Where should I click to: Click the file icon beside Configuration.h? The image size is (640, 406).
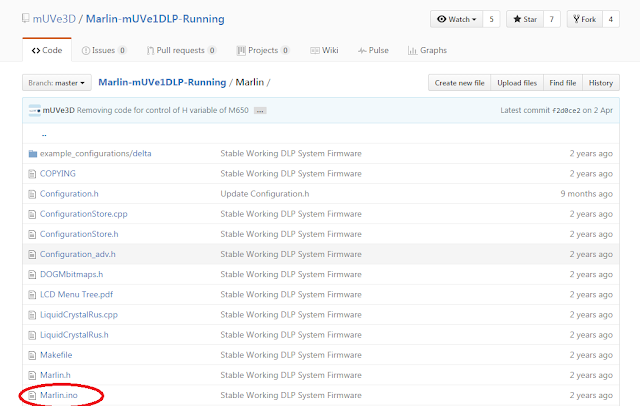[x=32, y=194]
